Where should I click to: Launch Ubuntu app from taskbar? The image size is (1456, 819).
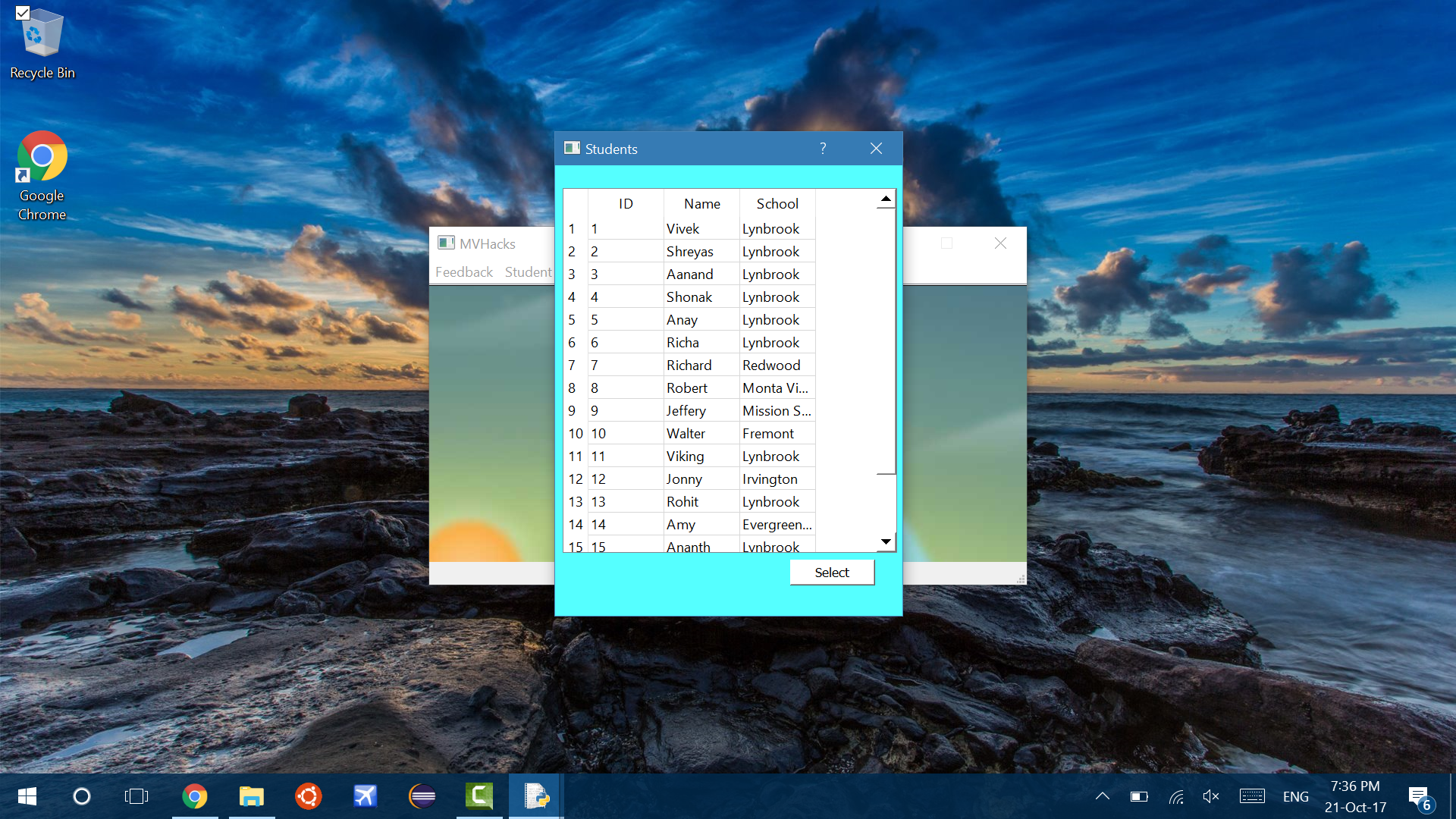point(309,796)
